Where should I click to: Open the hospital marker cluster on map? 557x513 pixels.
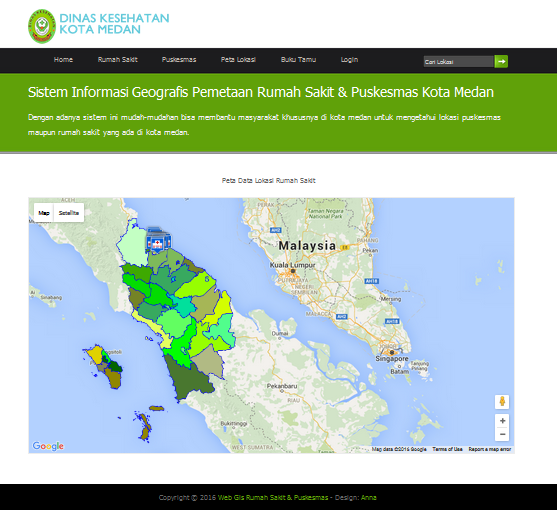pos(158,240)
